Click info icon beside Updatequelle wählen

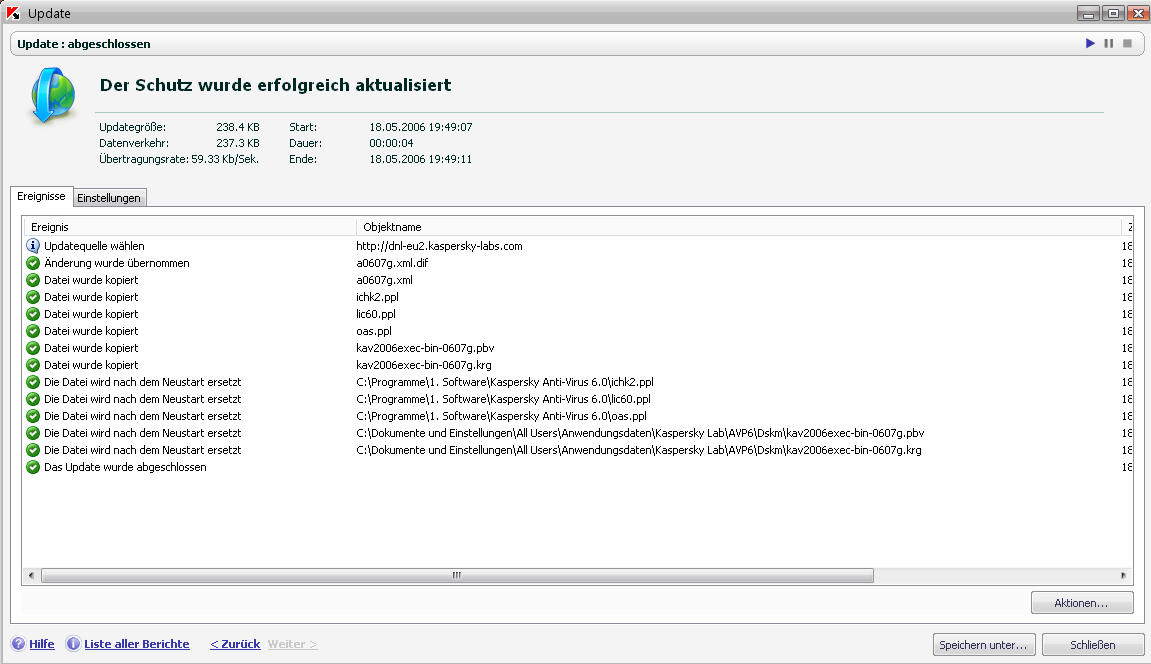click(33, 246)
